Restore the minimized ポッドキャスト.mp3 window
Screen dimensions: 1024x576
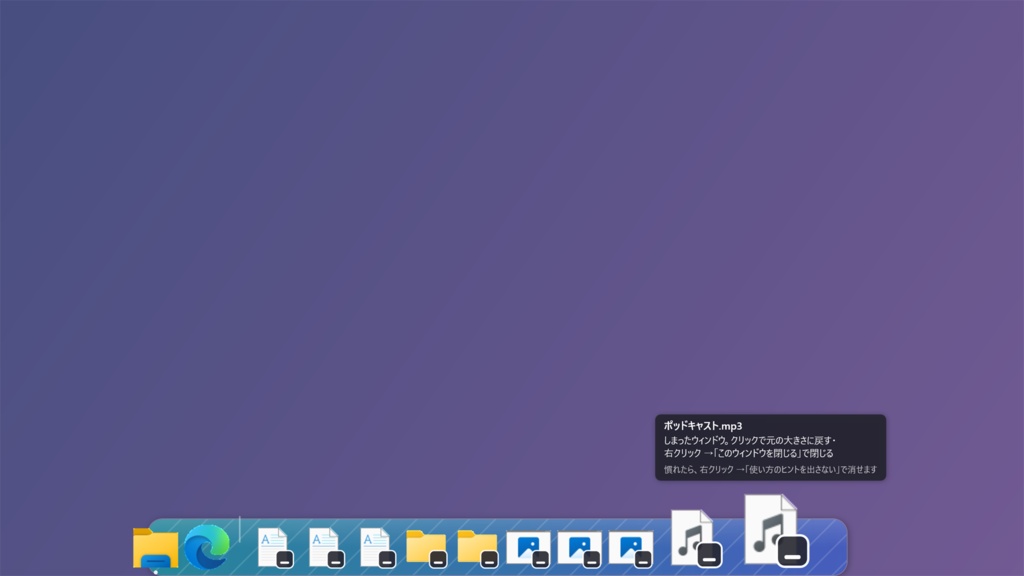coord(776,530)
